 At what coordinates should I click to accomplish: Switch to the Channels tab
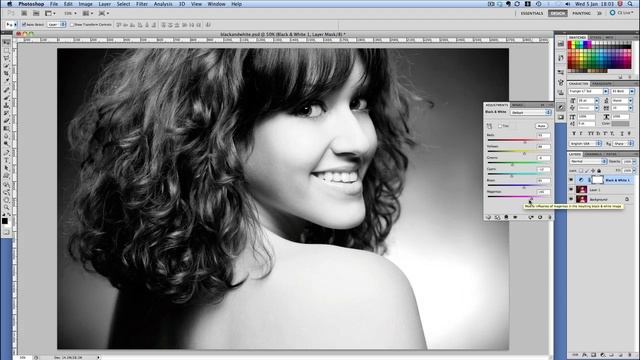pos(593,154)
